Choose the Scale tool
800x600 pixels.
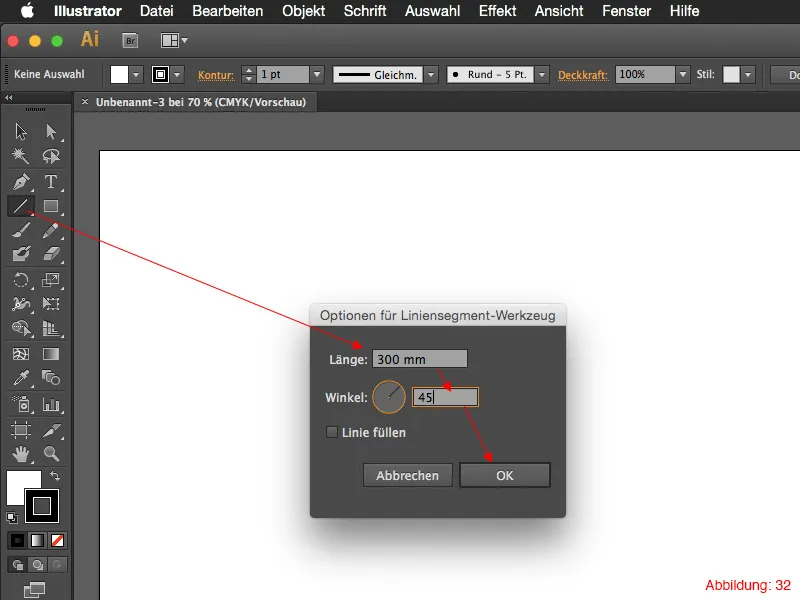point(51,280)
